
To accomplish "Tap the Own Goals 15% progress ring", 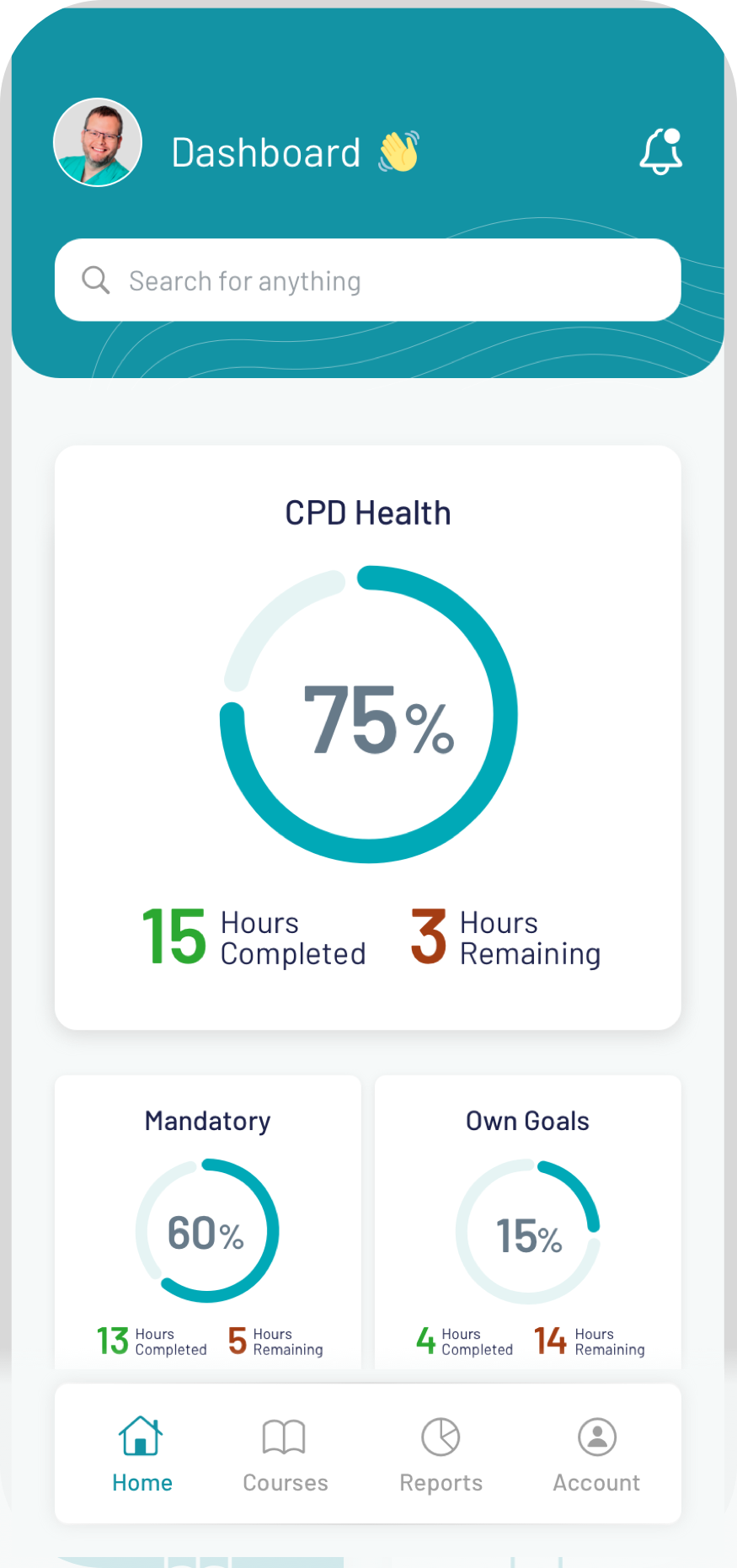I will (528, 1232).
